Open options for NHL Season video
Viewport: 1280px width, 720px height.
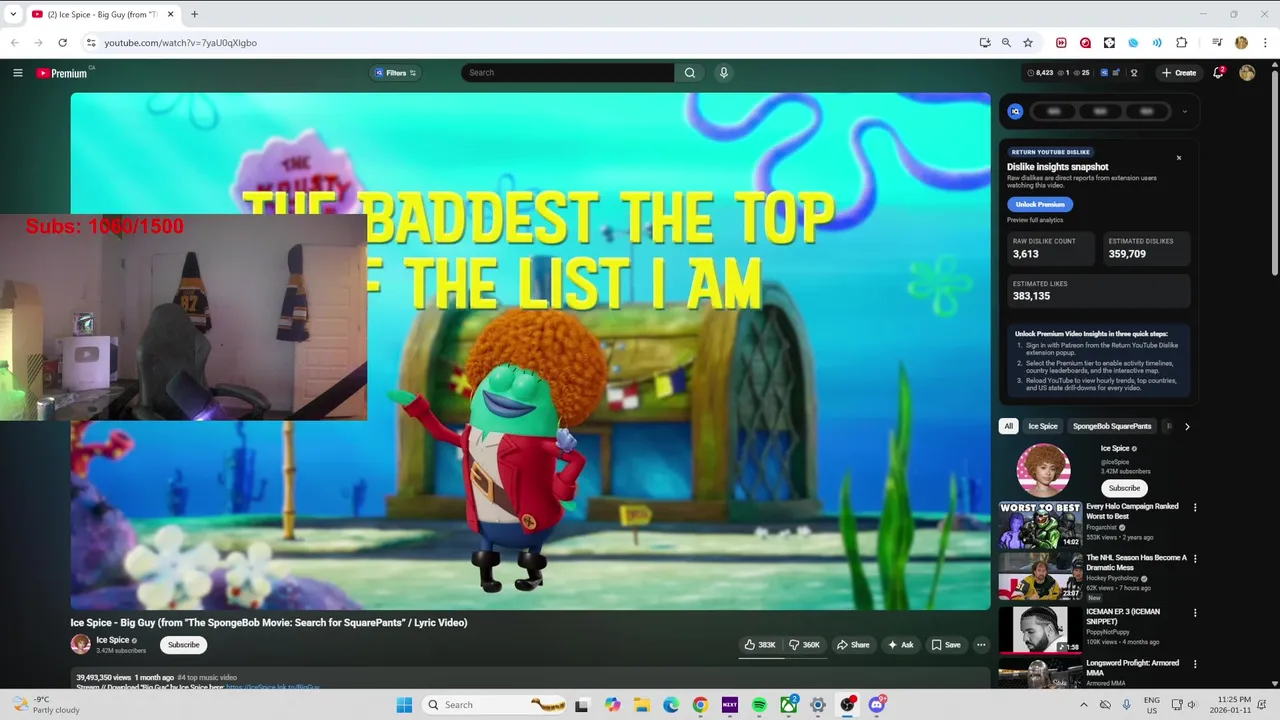click(1194, 559)
